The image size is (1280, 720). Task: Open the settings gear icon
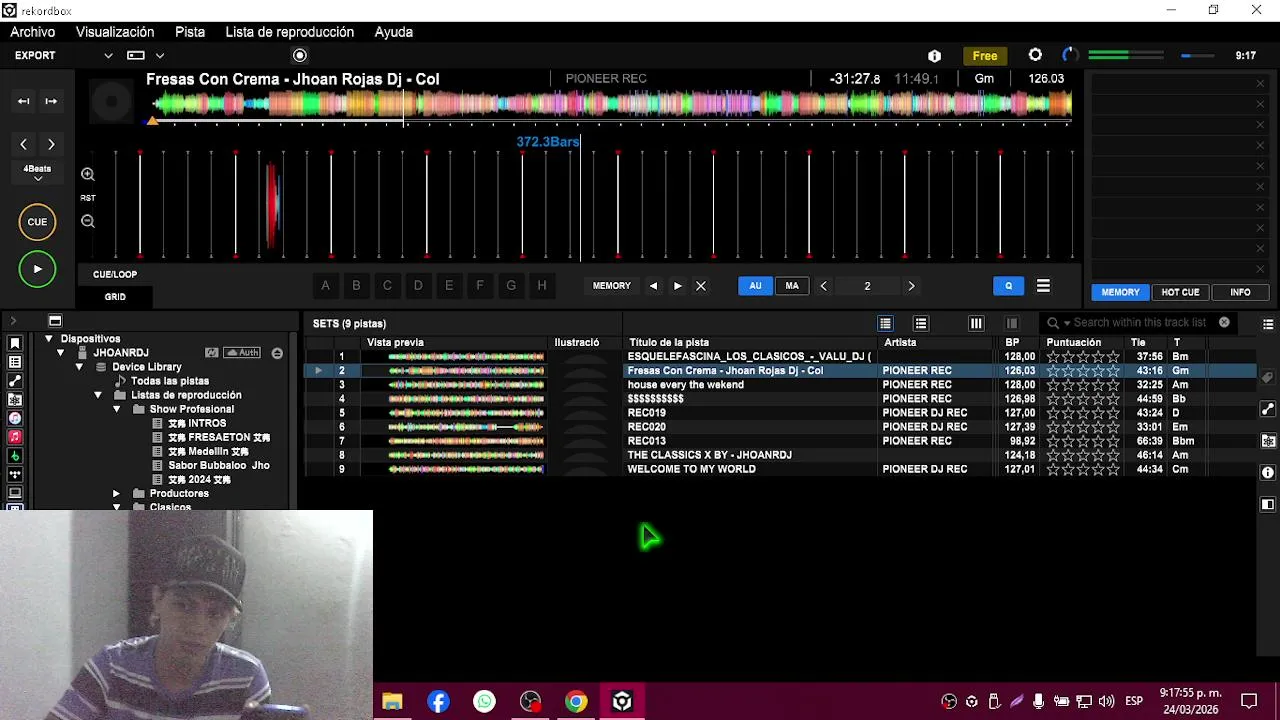1035,55
